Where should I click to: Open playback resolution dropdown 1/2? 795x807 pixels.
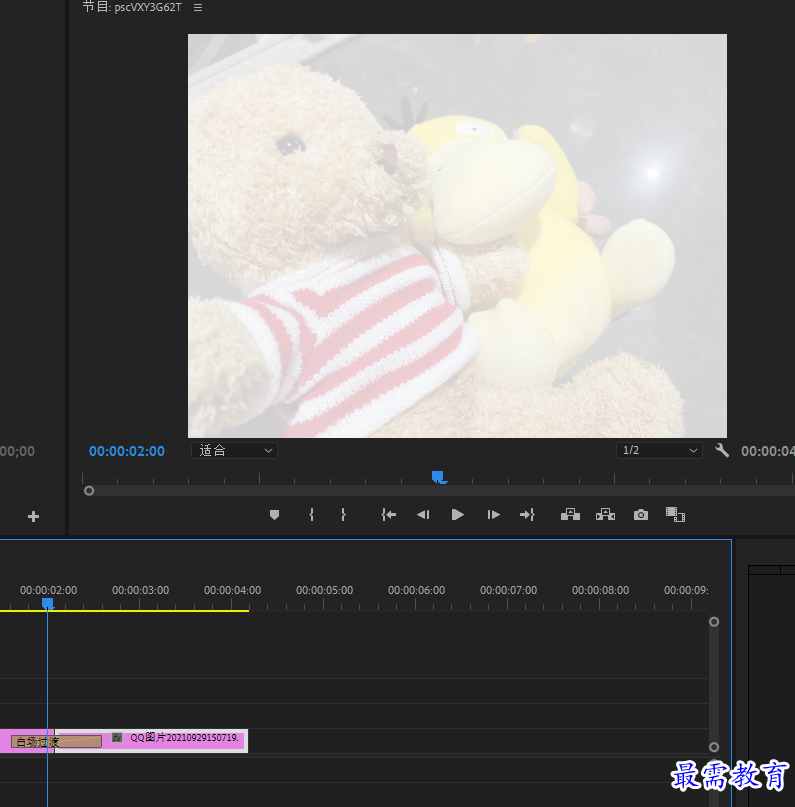(659, 450)
